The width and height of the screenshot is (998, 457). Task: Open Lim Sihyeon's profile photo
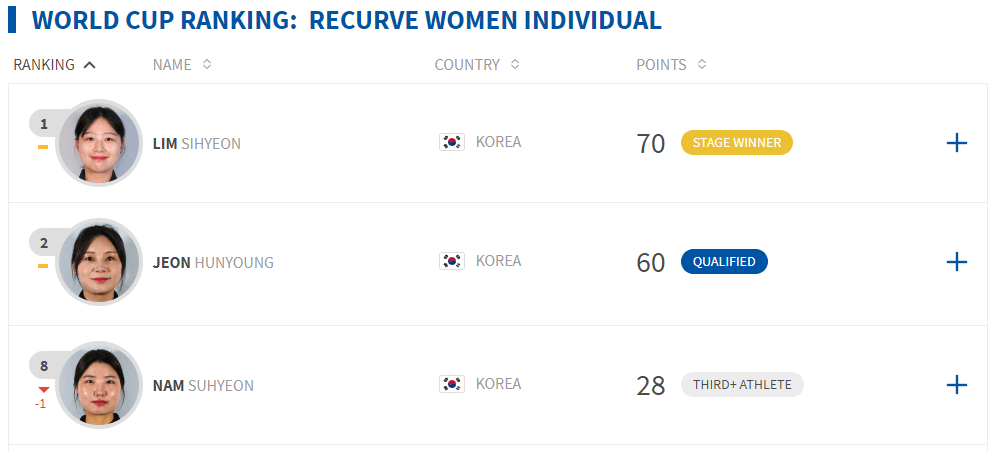99,143
